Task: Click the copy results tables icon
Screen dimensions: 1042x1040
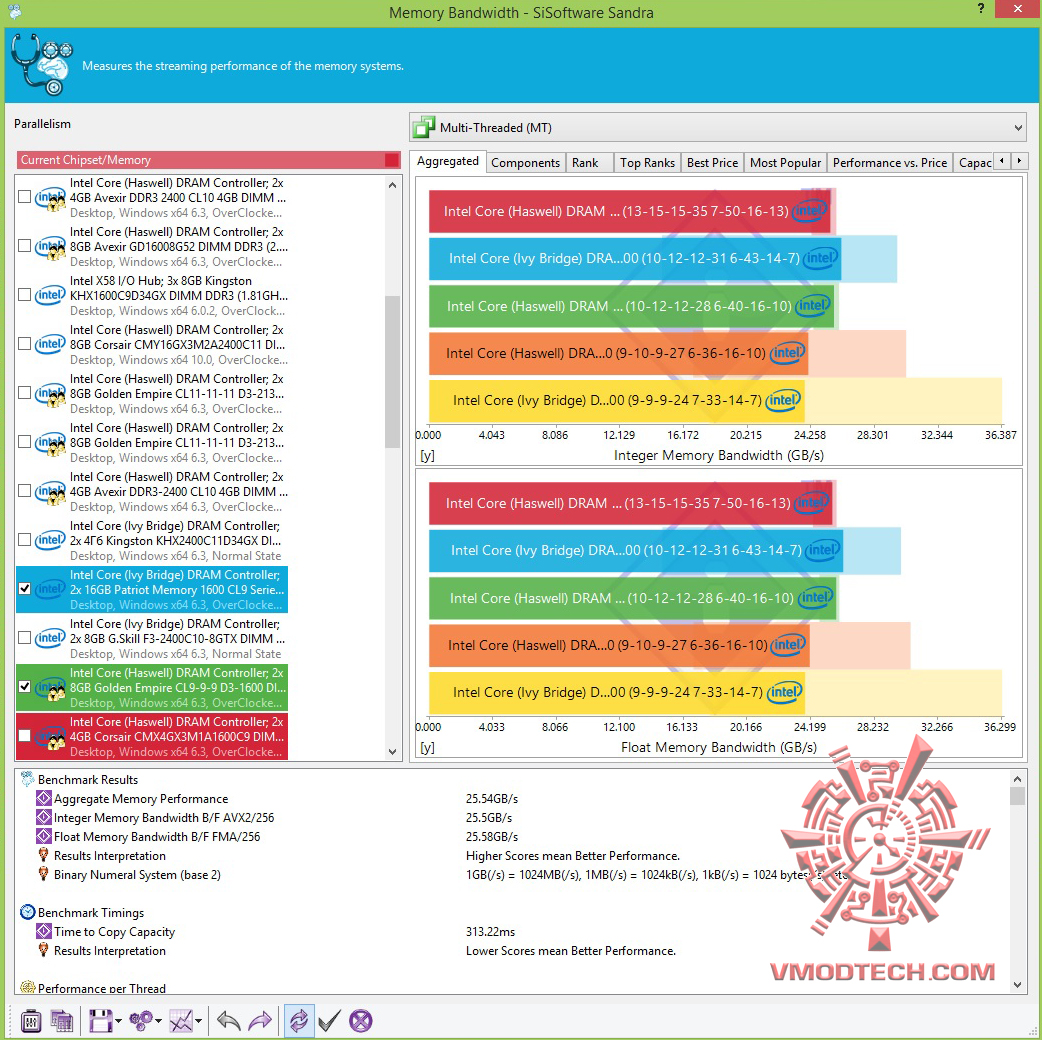Action: (x=61, y=1021)
